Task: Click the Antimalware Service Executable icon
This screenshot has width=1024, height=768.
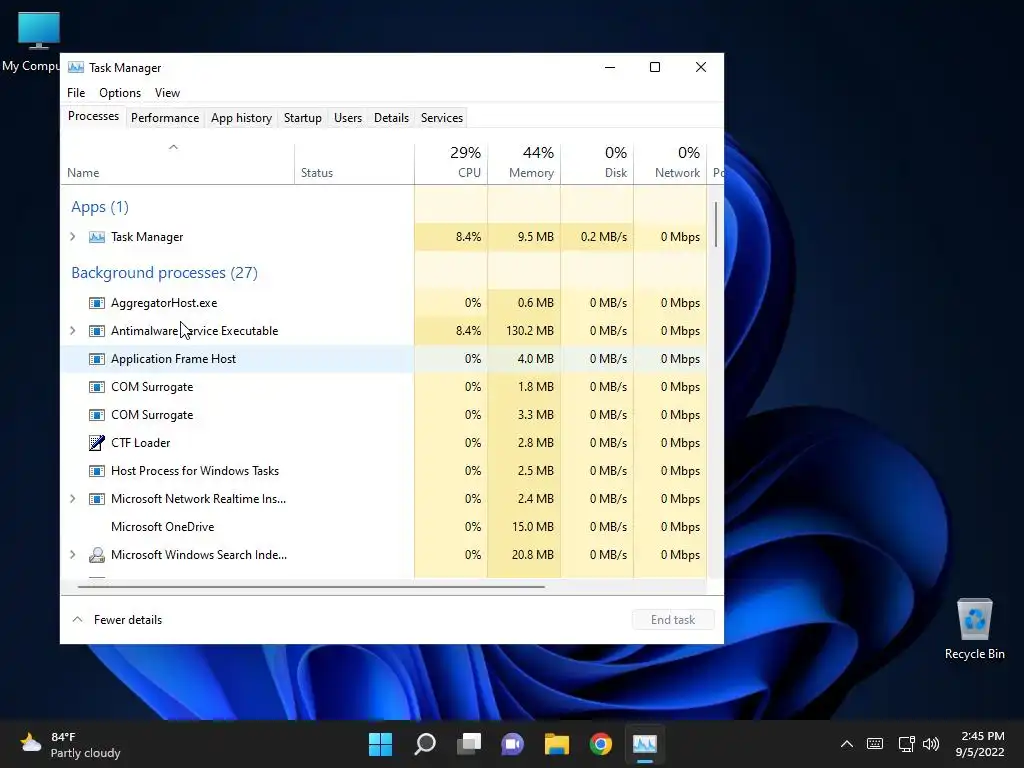Action: click(97, 331)
